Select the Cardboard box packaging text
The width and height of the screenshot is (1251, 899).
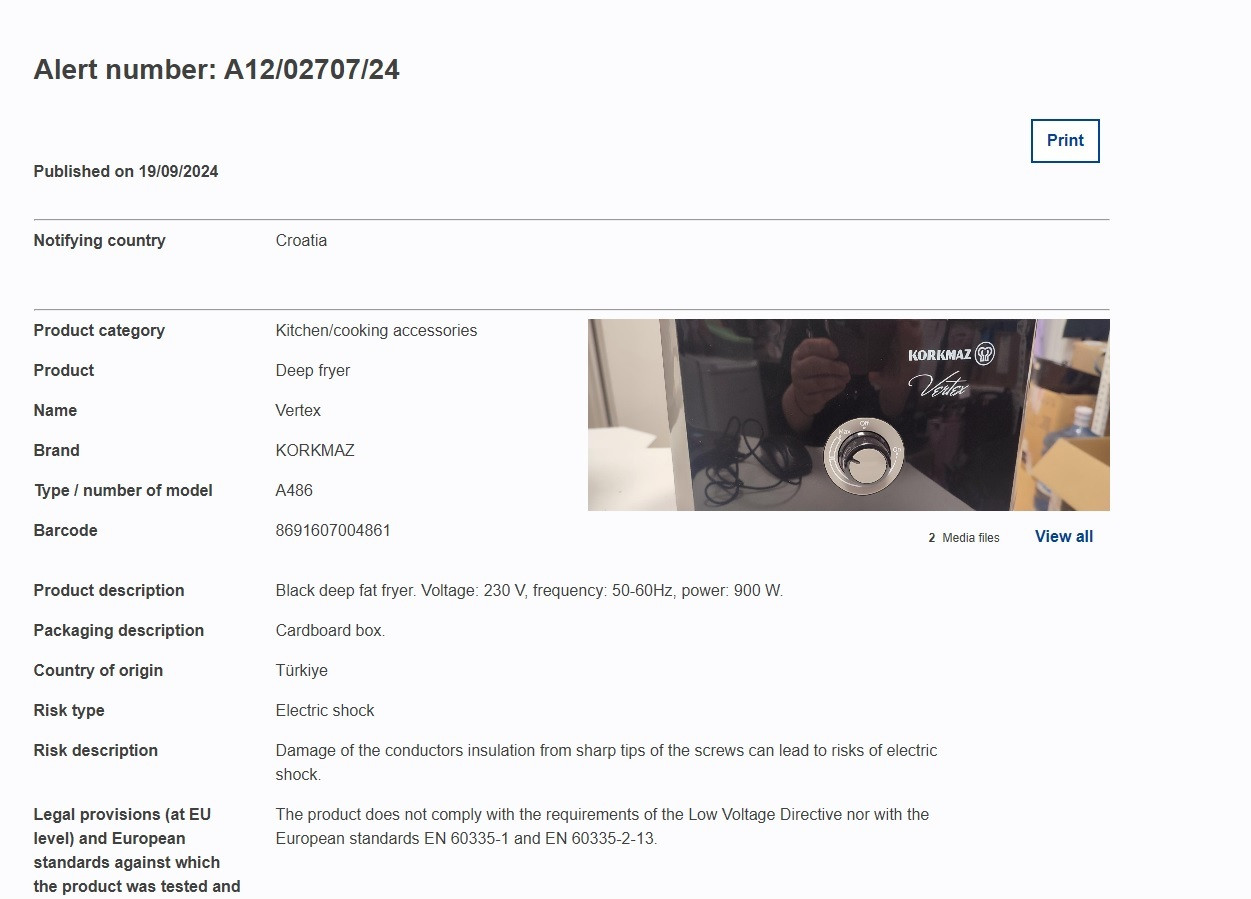[330, 631]
